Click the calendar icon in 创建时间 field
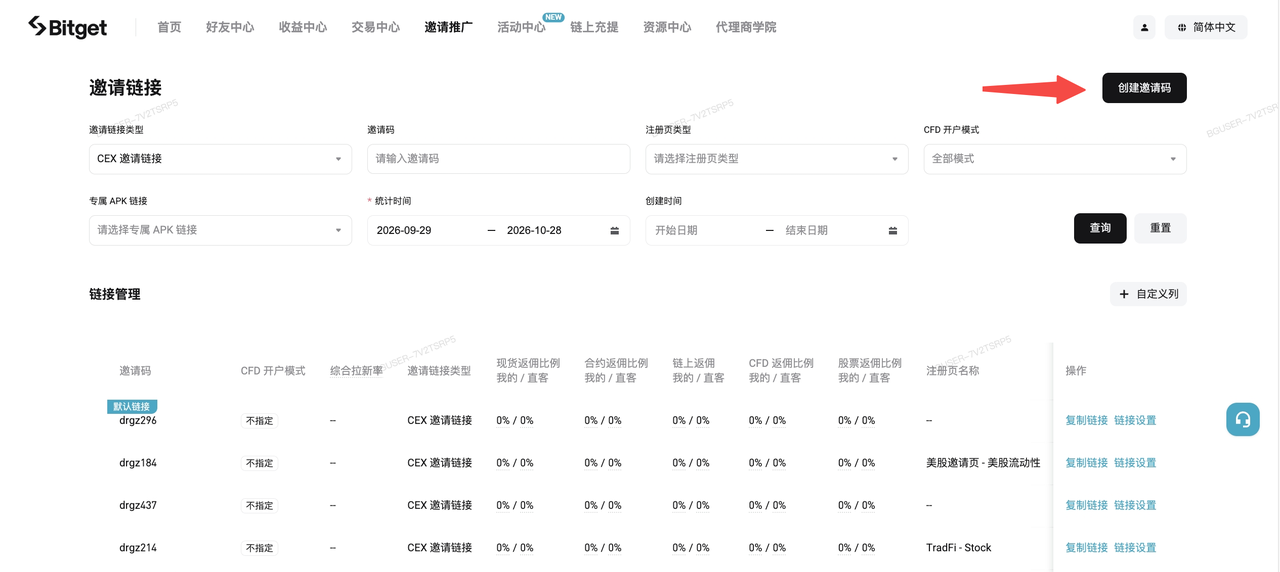 coord(892,230)
